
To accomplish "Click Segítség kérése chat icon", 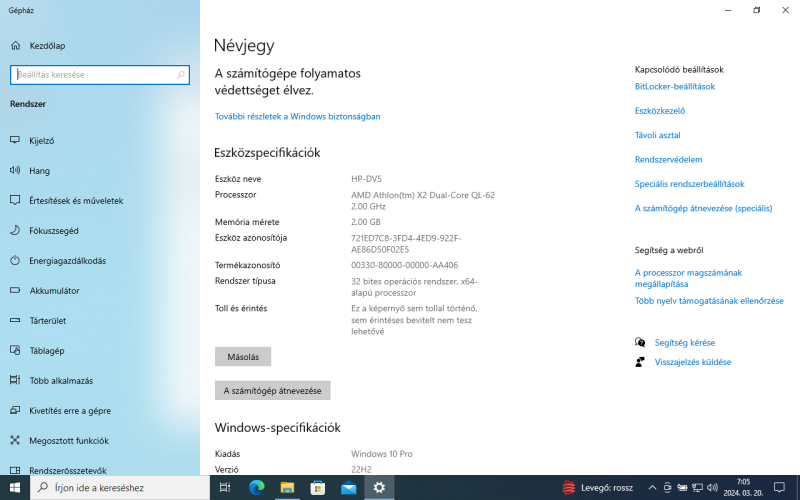I will pyautogui.click(x=640, y=342).
